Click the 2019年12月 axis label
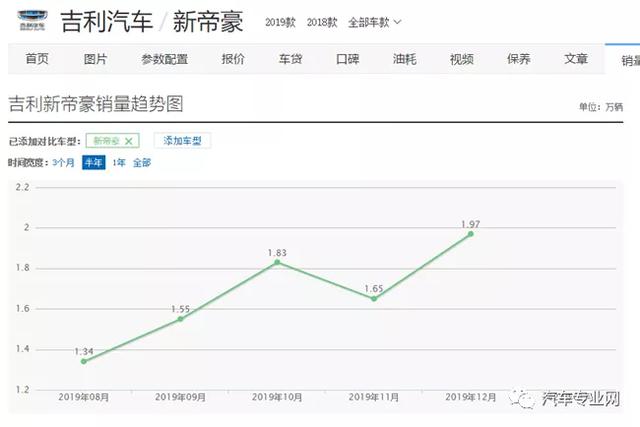 [471, 397]
